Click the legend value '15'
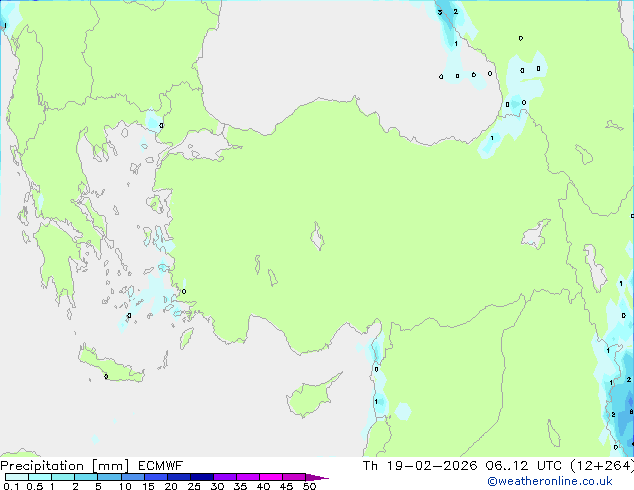Viewport: 634px width, 490px height. (148, 486)
